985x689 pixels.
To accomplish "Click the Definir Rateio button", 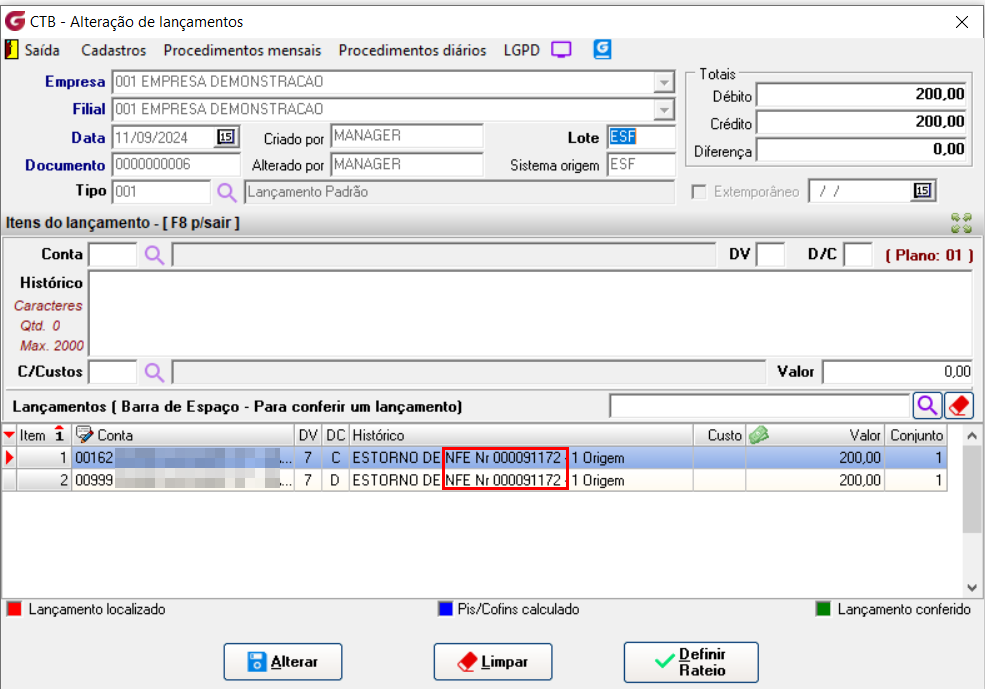I will click(691, 662).
